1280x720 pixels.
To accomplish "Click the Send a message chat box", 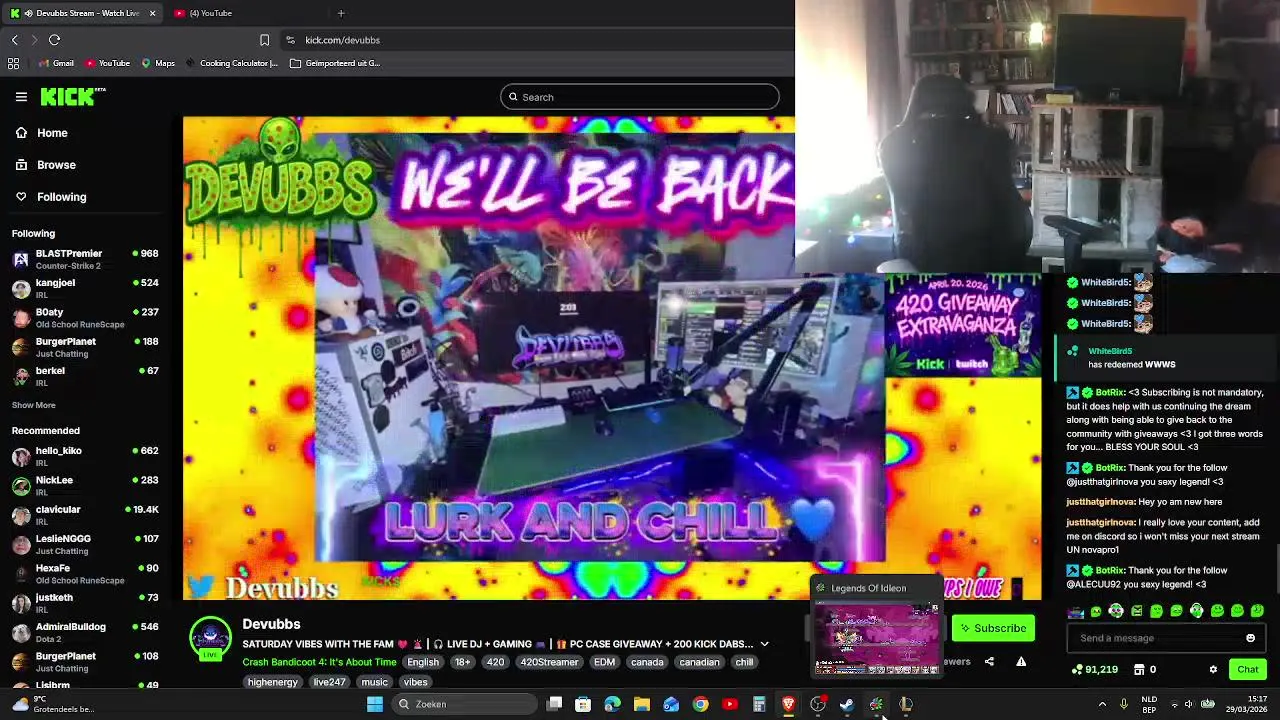I will (1166, 638).
